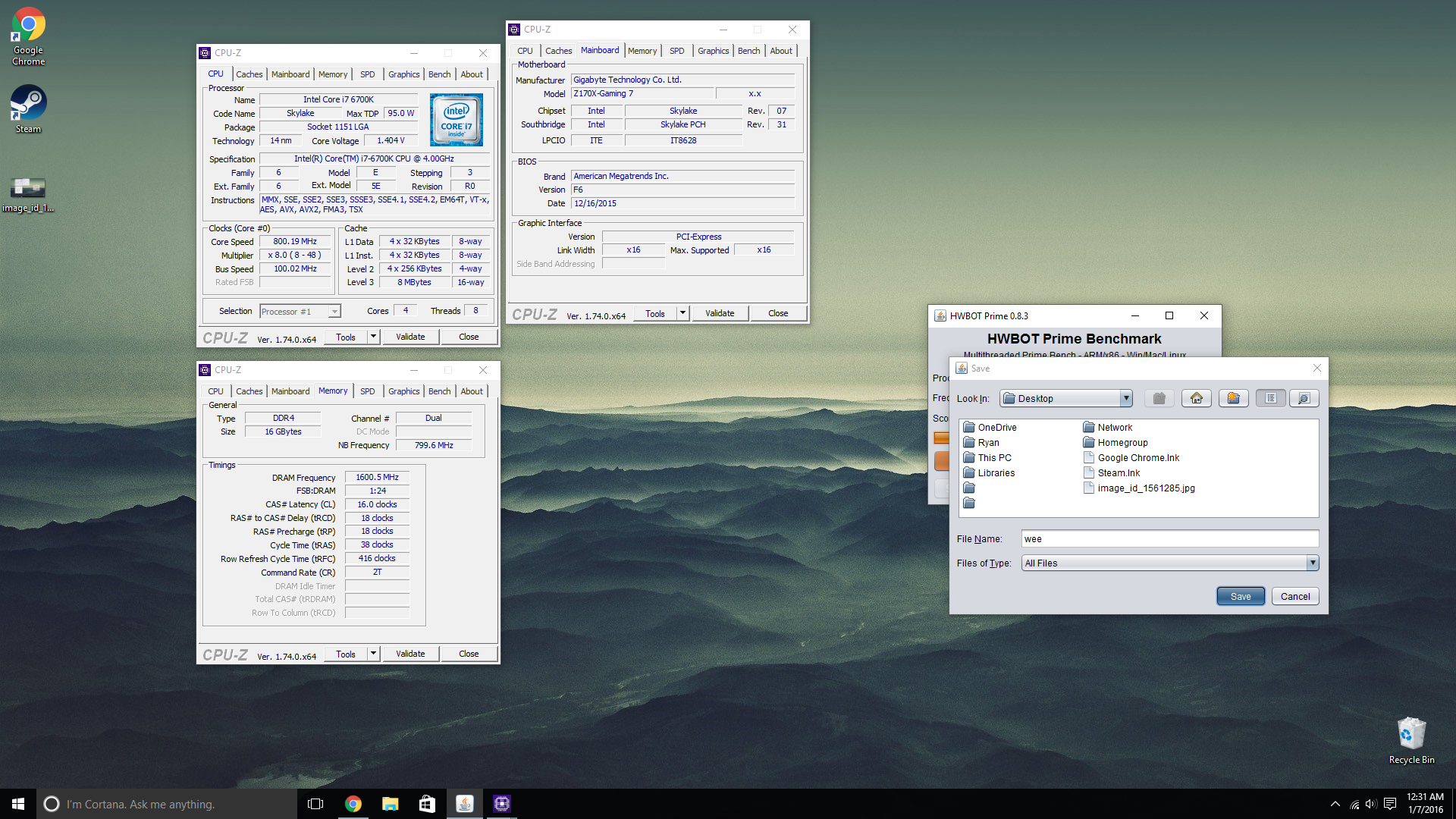
Task: Click Tools button in CPU-Z Memory window
Action: click(x=346, y=654)
